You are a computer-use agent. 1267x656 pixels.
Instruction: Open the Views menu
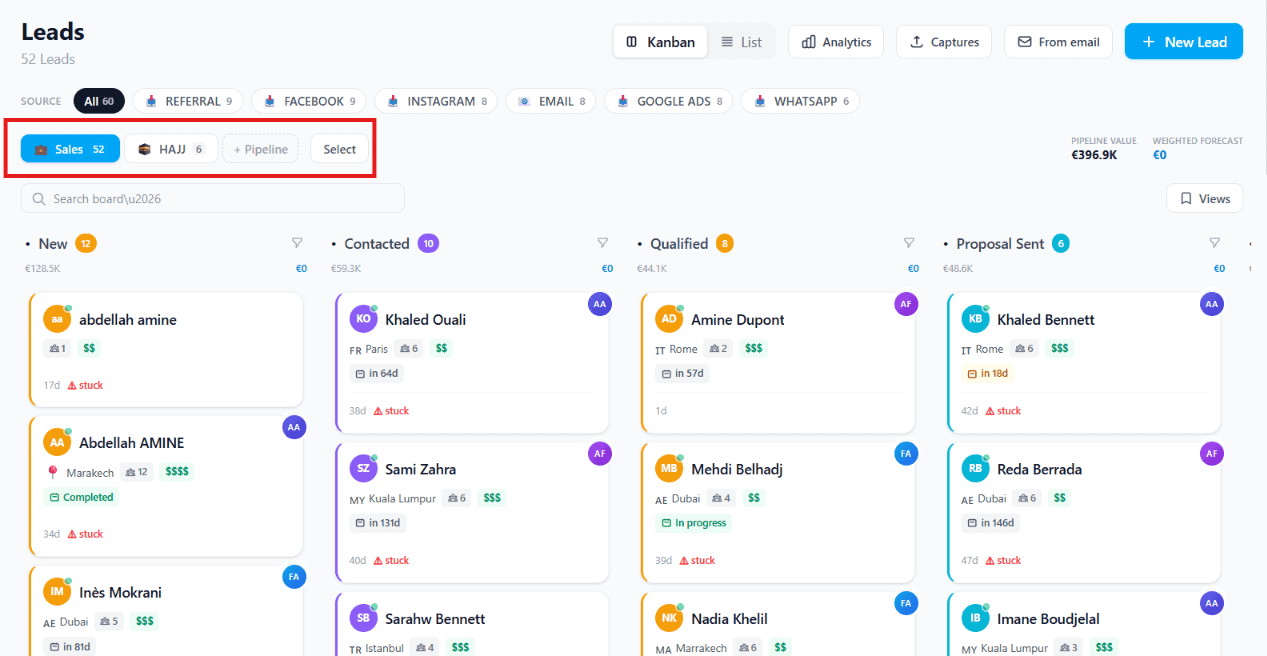(1204, 198)
